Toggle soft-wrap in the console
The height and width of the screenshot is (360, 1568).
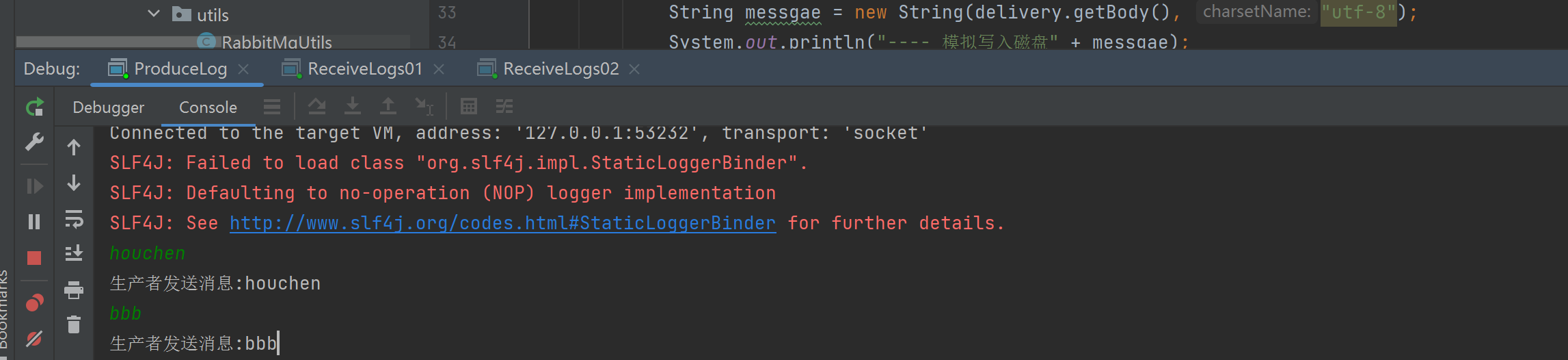(x=74, y=219)
